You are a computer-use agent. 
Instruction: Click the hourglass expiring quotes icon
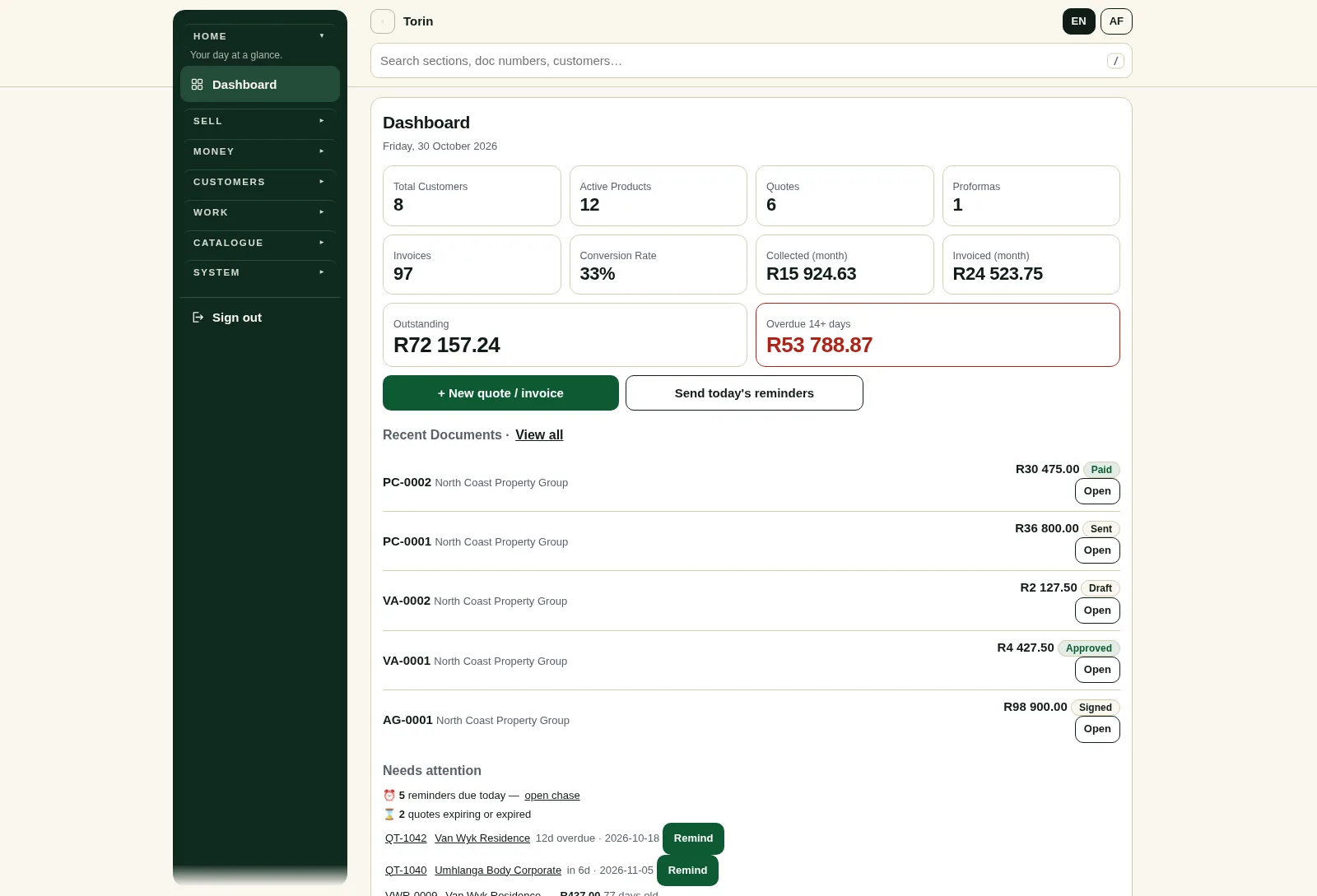coord(389,815)
